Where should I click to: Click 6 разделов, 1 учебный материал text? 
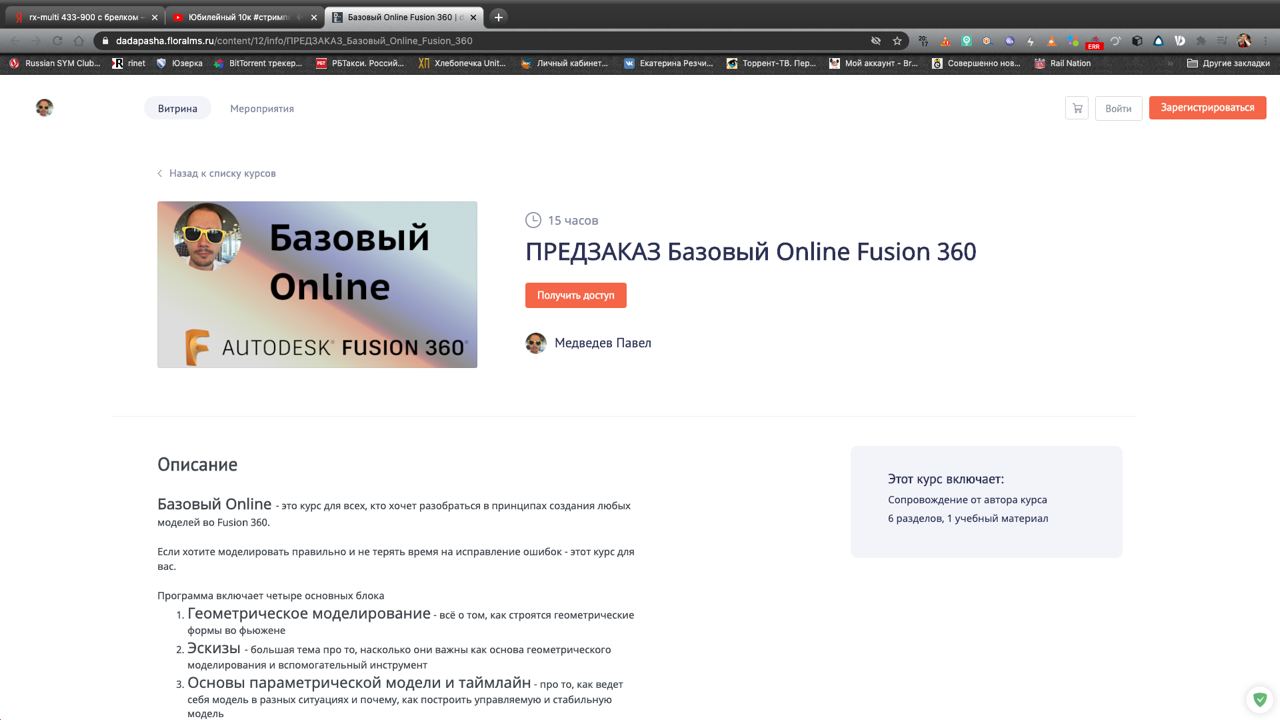pyautogui.click(x=968, y=518)
